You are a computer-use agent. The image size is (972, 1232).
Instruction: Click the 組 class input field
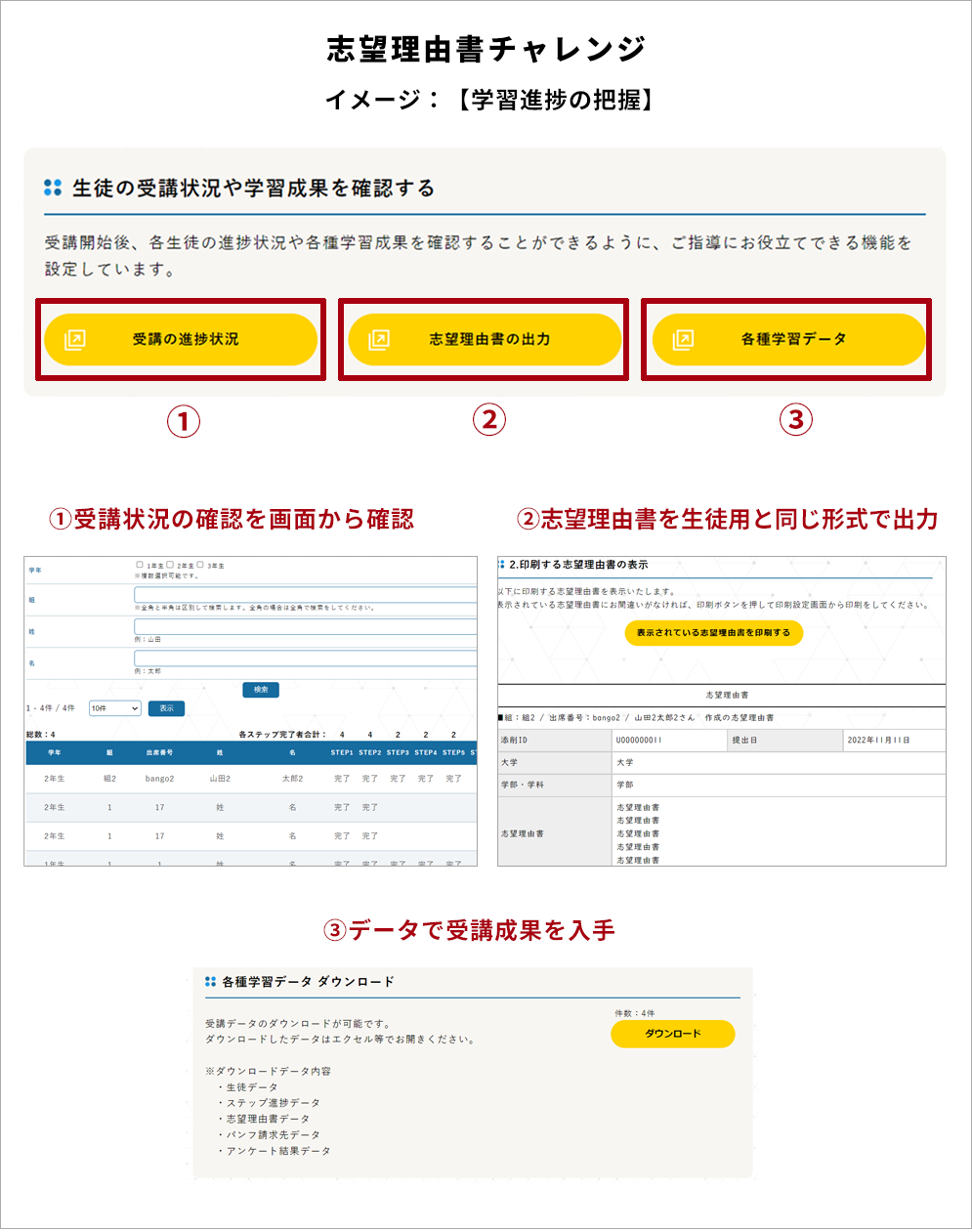[305, 595]
